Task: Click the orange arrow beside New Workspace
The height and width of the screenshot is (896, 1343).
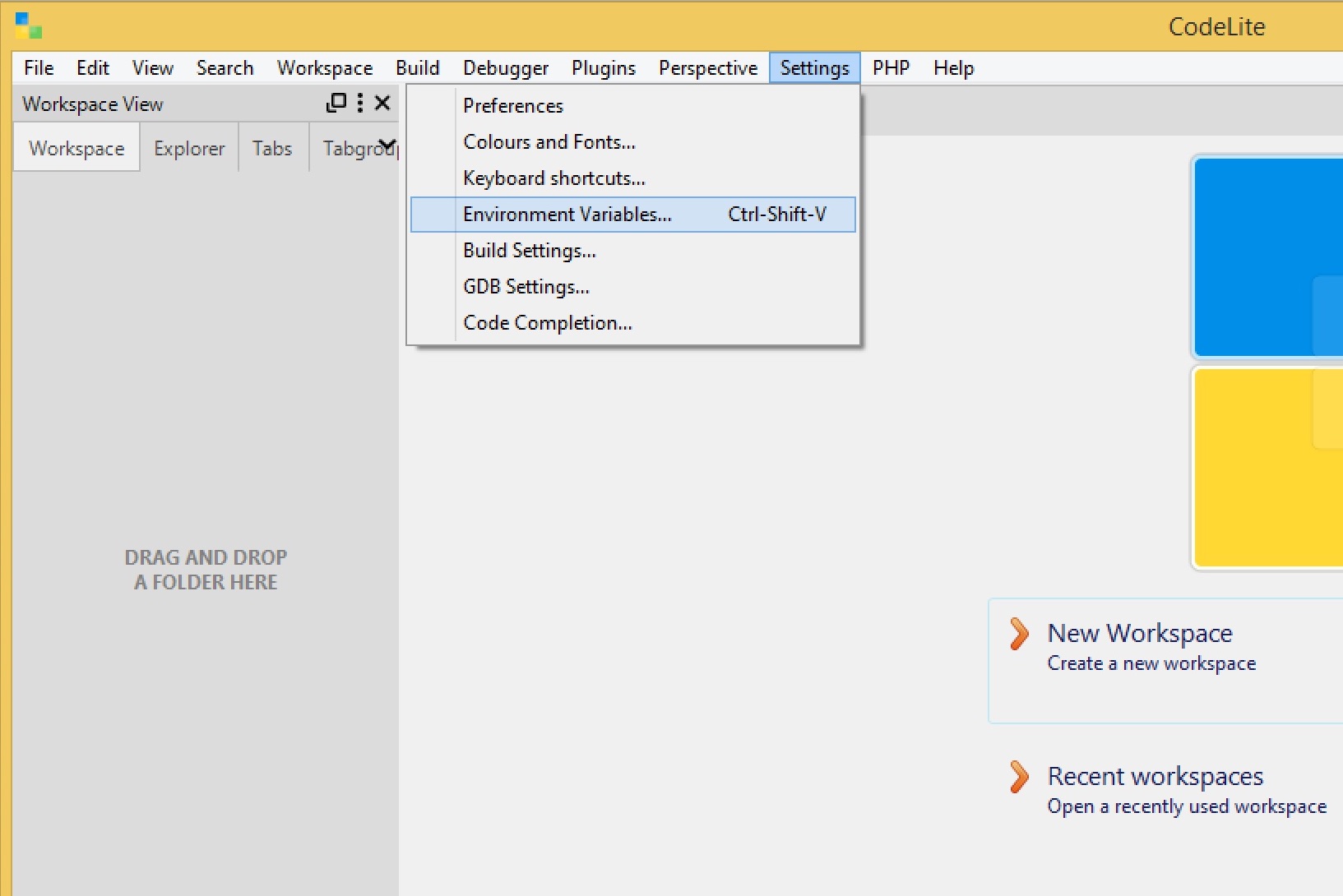Action: click(x=1019, y=634)
